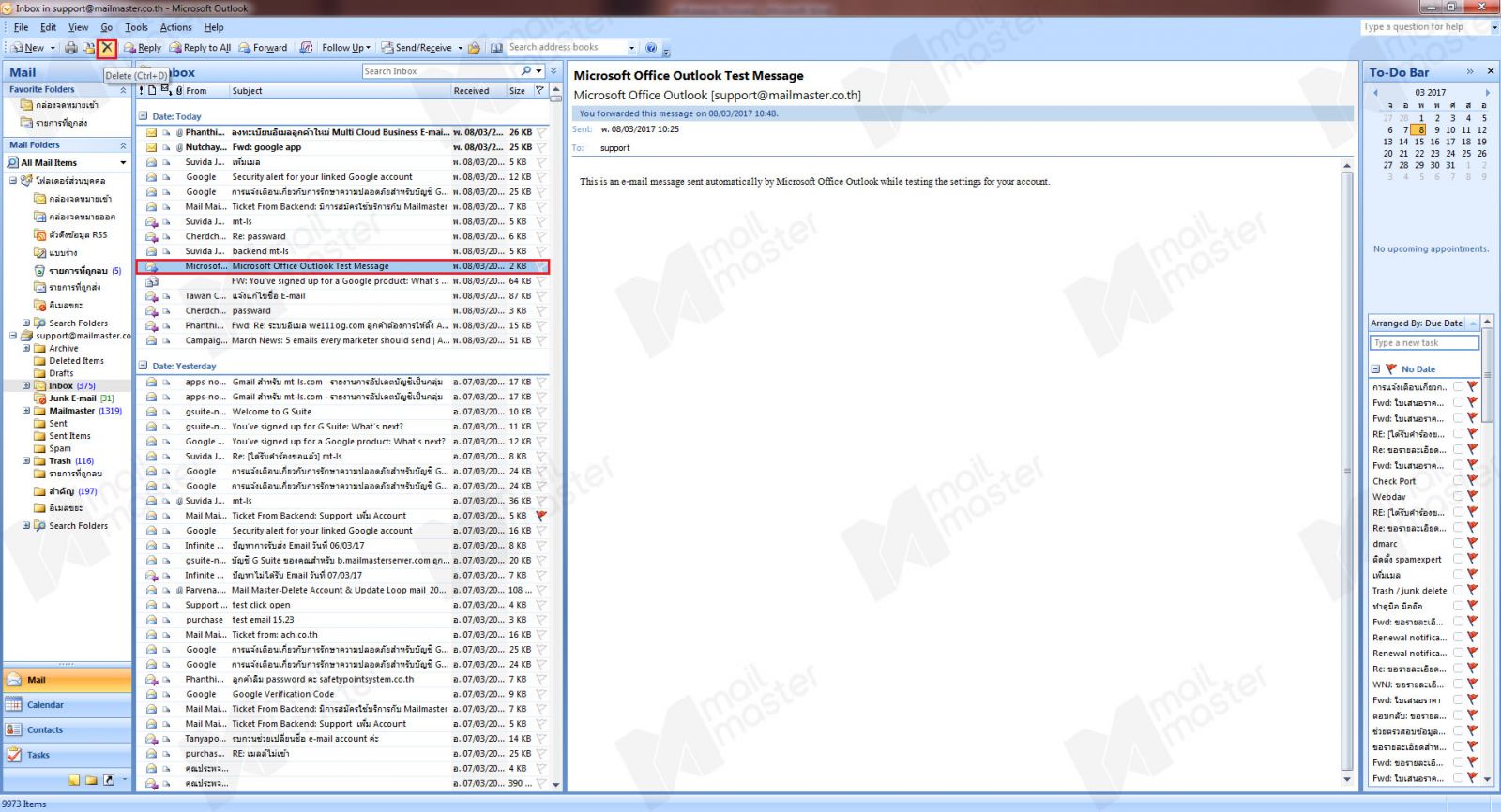1501x812 pixels.
Task: Click the Reply to All button
Action: click(x=200, y=48)
